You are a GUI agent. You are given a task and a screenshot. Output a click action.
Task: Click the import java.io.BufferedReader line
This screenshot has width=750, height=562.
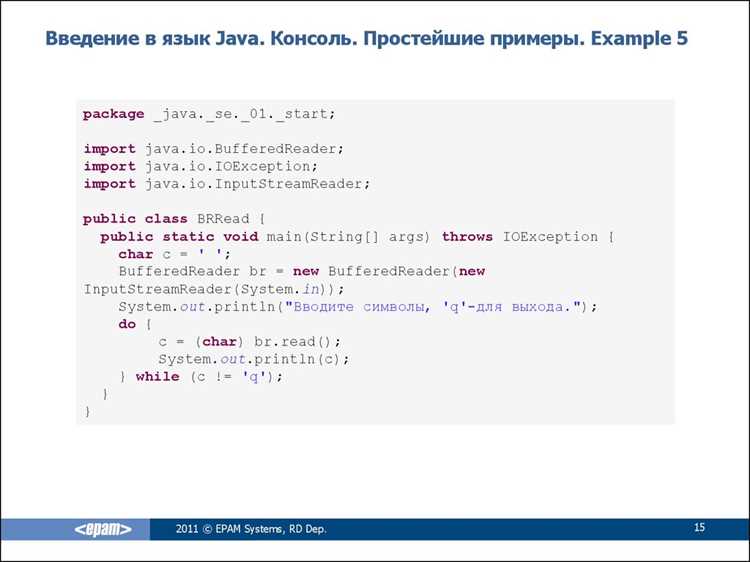point(214,149)
